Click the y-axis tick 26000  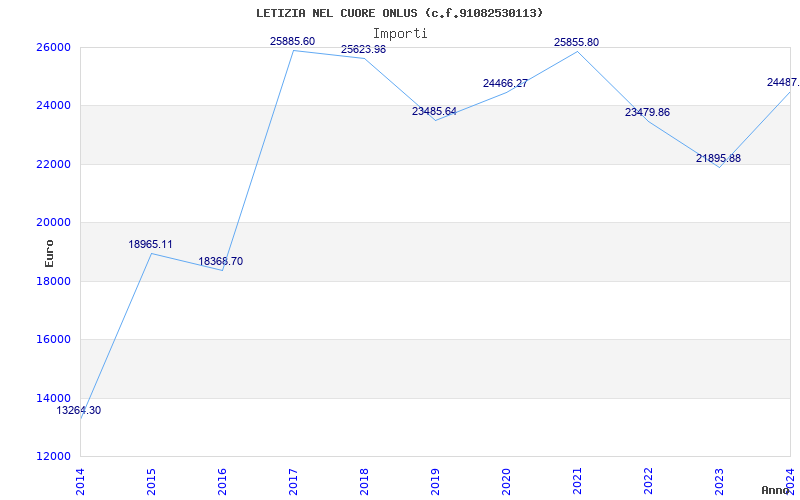53,47
